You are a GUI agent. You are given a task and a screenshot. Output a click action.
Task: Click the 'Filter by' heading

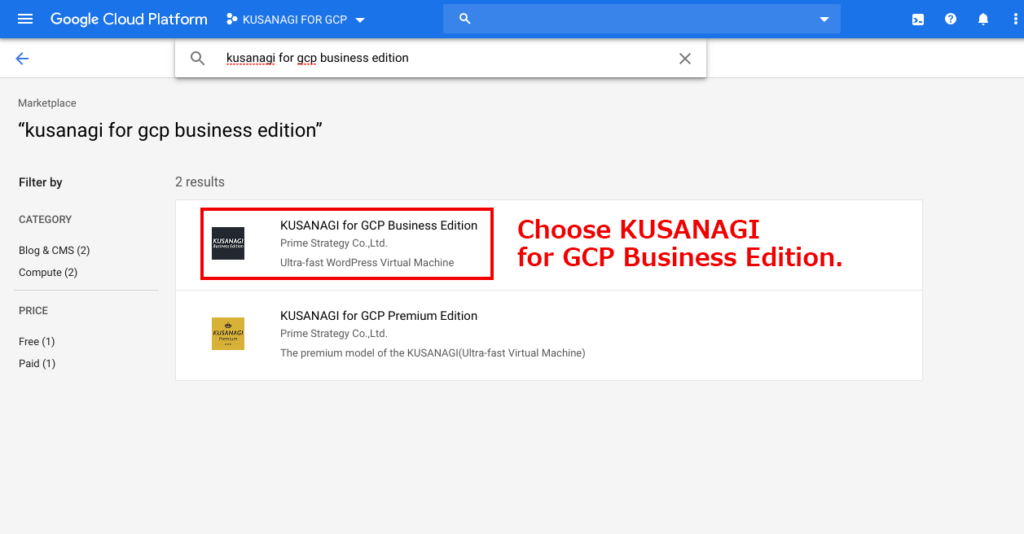point(40,182)
